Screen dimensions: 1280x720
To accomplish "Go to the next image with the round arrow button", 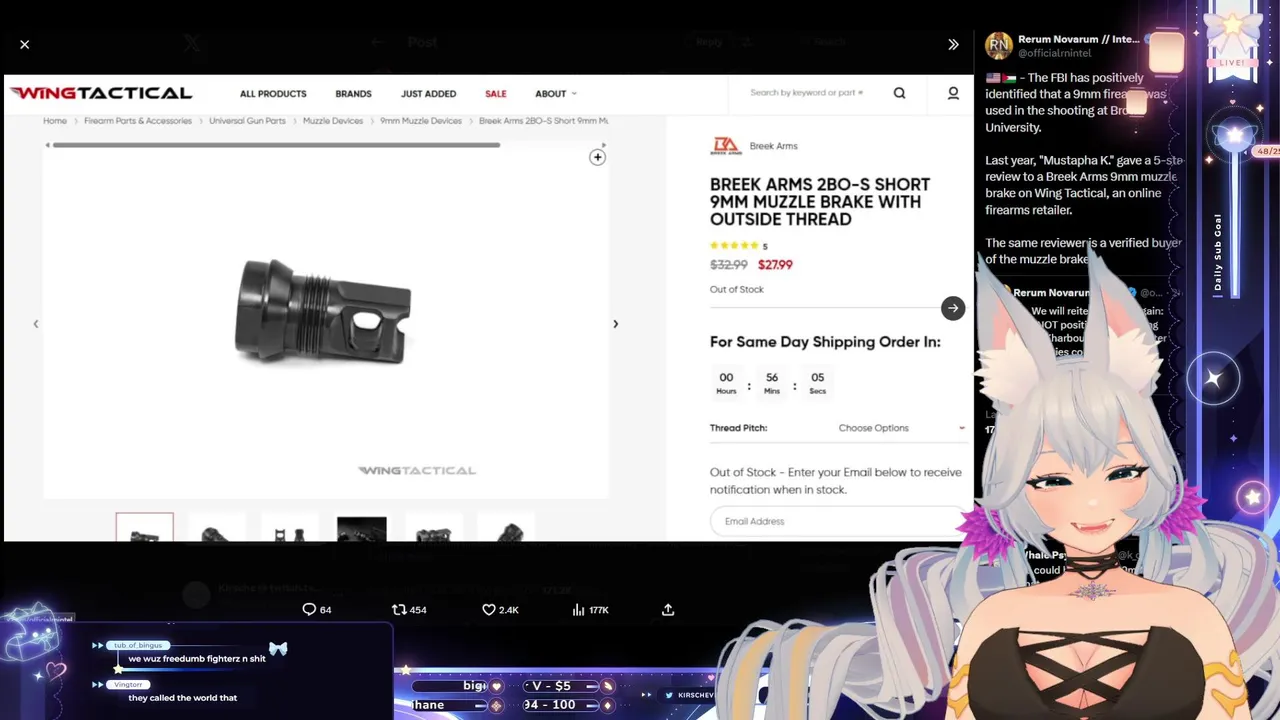I will (x=952, y=308).
